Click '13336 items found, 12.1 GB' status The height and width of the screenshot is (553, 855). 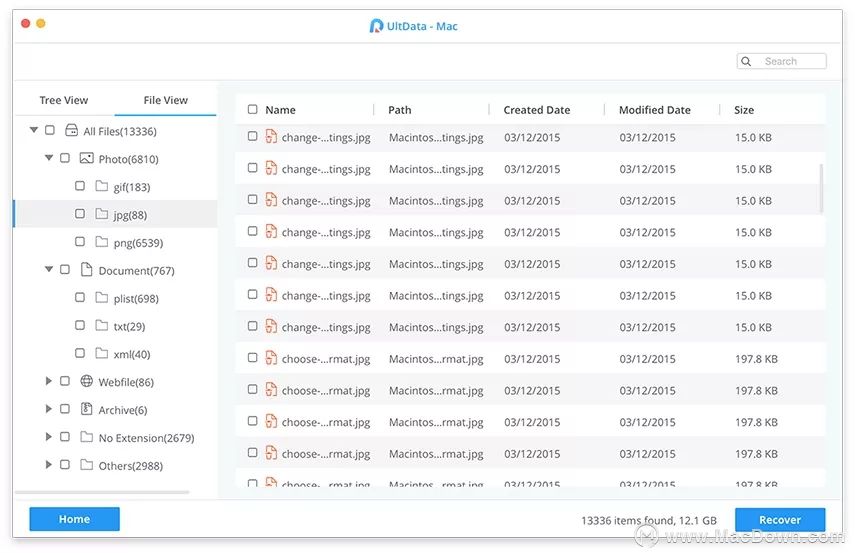coord(648,520)
